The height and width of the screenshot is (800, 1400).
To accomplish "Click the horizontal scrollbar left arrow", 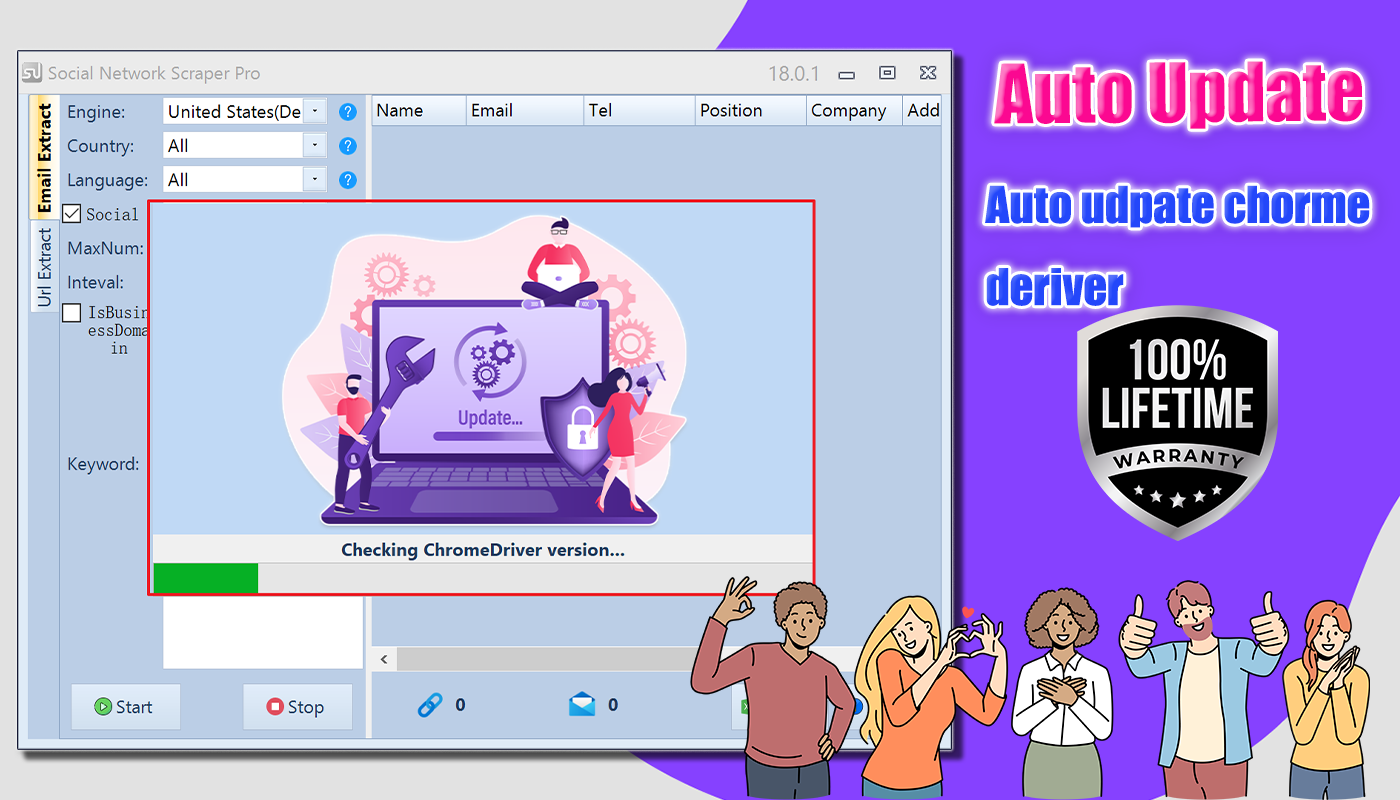I will (x=384, y=659).
